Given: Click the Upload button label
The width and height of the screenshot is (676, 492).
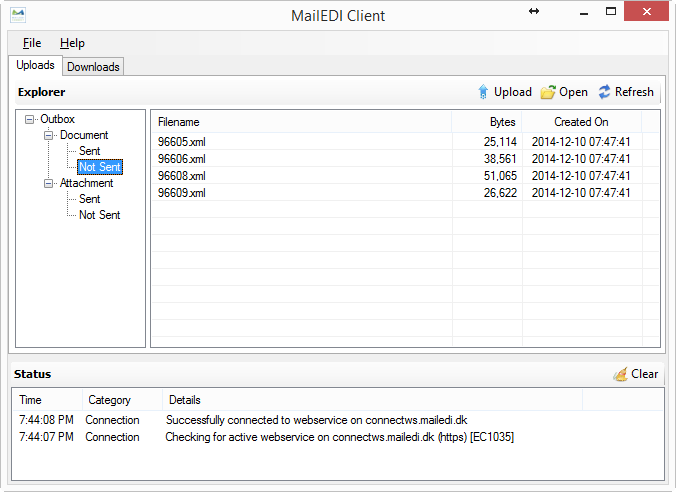Looking at the screenshot, I should pyautogui.click(x=513, y=92).
